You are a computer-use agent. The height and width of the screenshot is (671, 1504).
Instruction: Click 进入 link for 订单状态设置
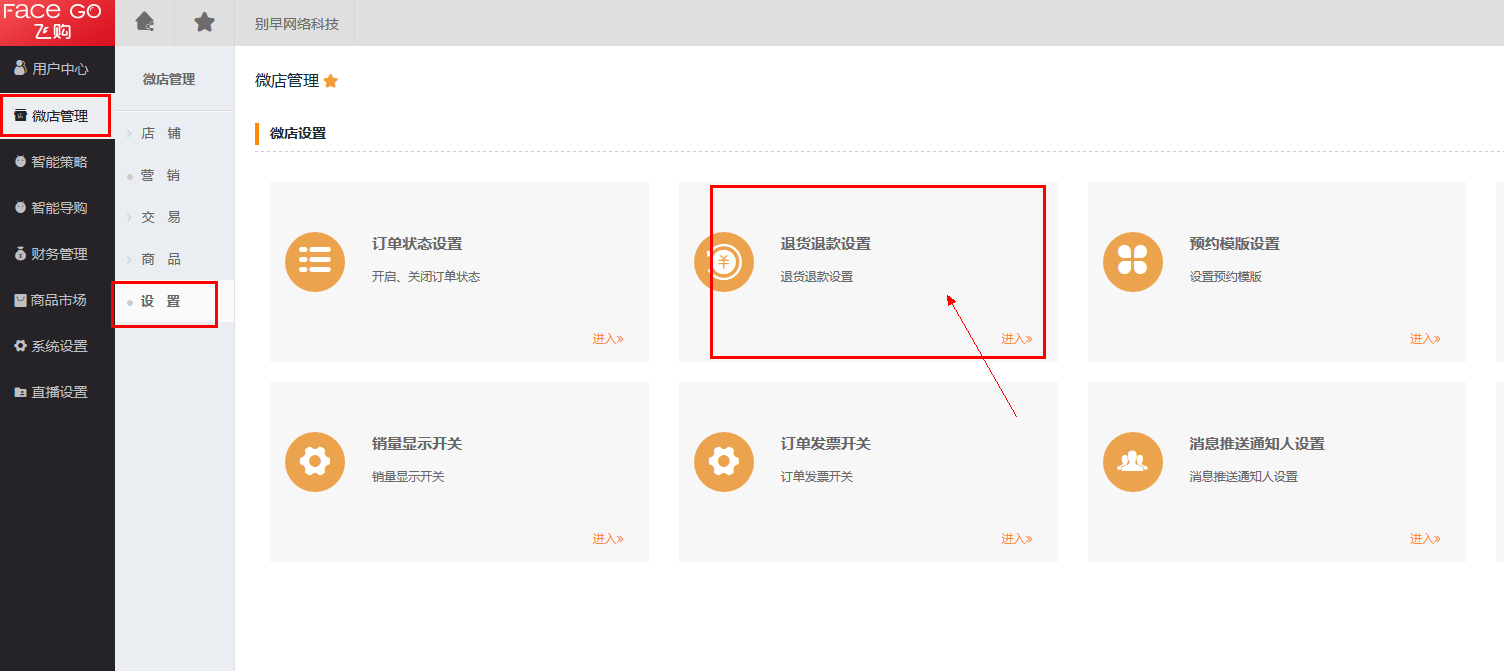607,339
